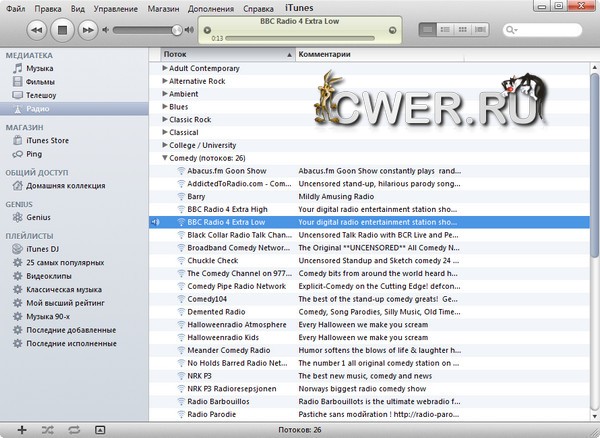The width and height of the screenshot is (600, 438).
Task: Sort by the Поток column header
Action: 228,54
